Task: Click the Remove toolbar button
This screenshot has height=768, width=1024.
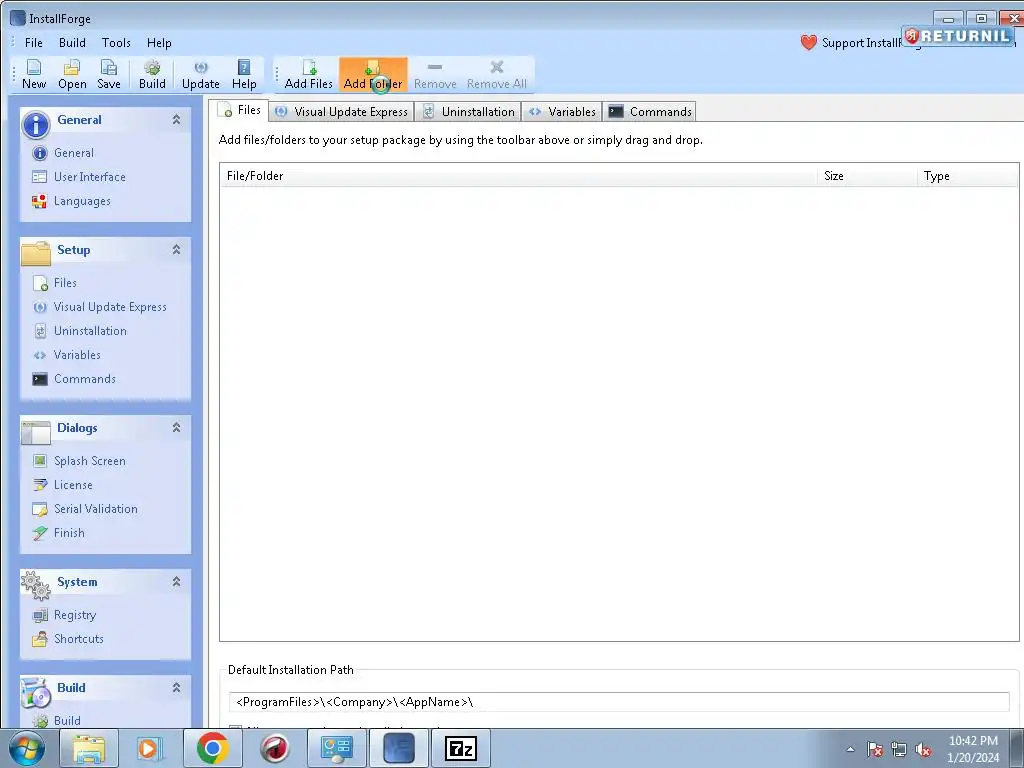Action: click(435, 74)
